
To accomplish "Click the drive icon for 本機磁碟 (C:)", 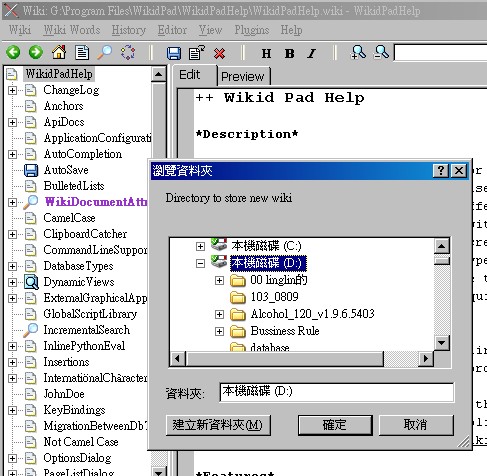I will 219,245.
